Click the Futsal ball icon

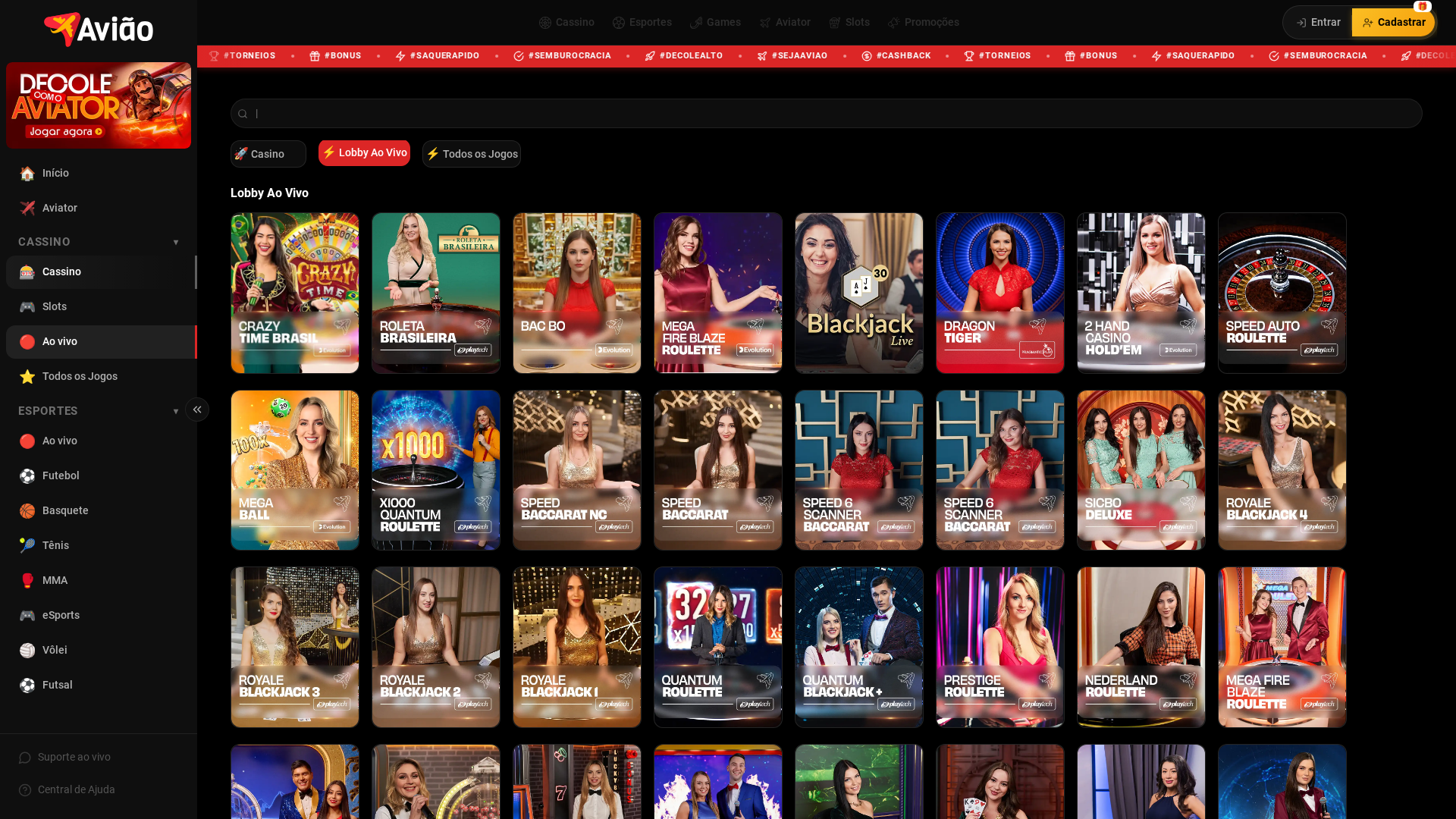click(27, 685)
